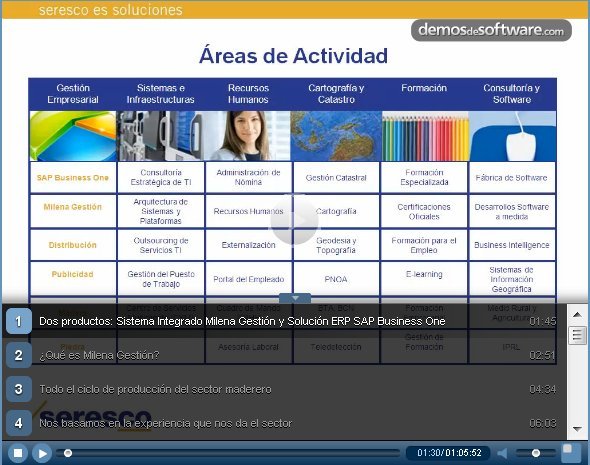This screenshot has width=590, height=465.
Task: Collapse the chapter list with arrow tab
Action: 295,298
